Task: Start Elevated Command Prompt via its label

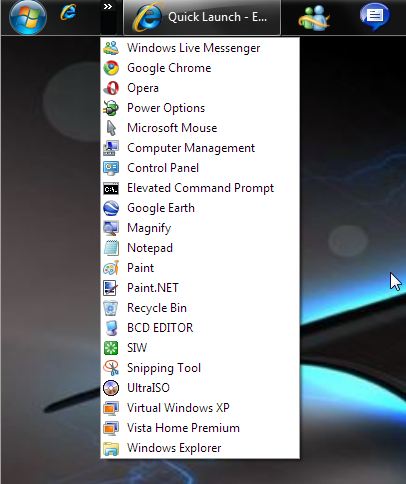Action: (x=200, y=188)
